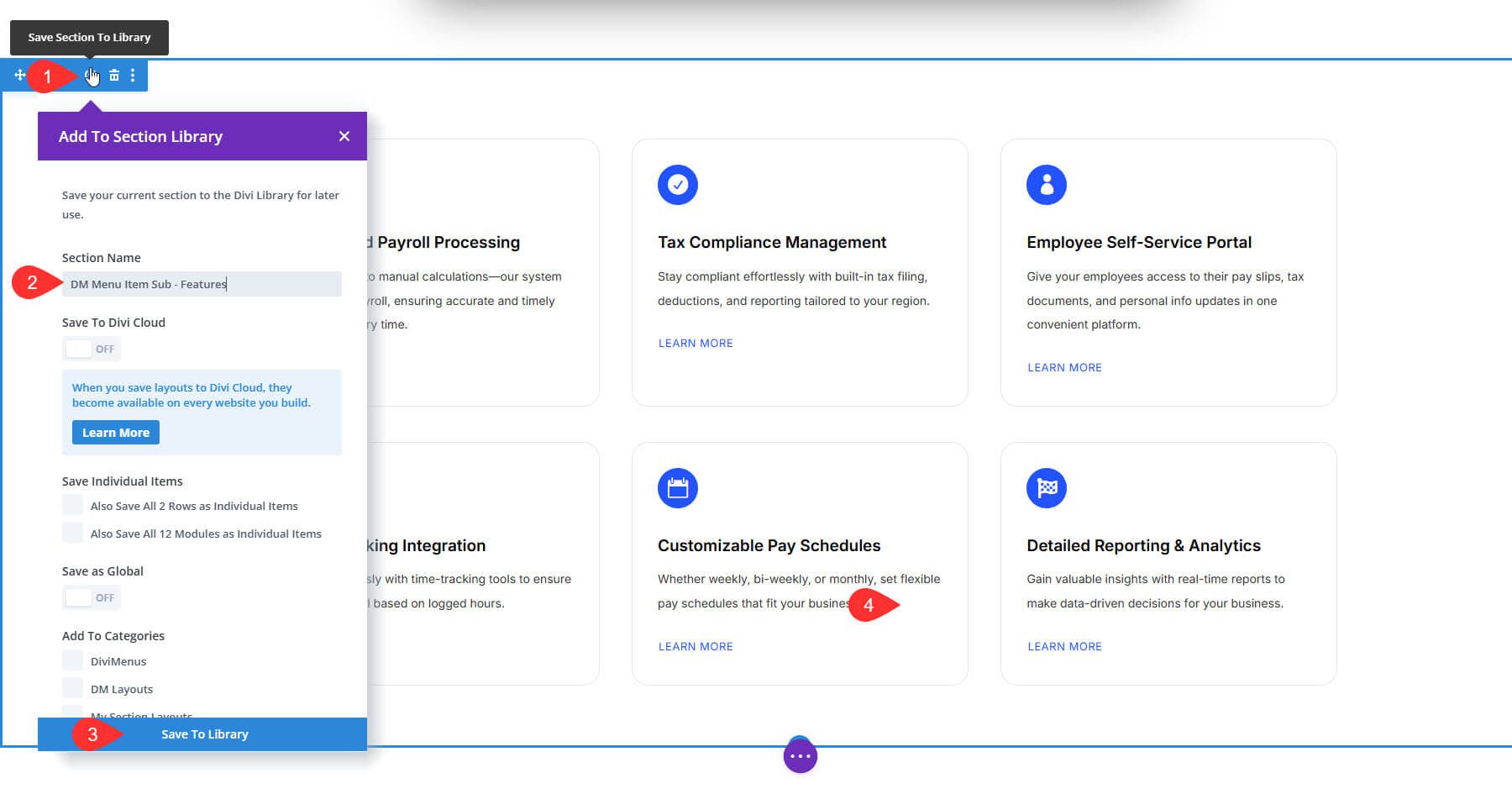Click the Tax Compliance Management checkmark icon
Image resolution: width=1512 pixels, height=794 pixels.
coord(678,184)
